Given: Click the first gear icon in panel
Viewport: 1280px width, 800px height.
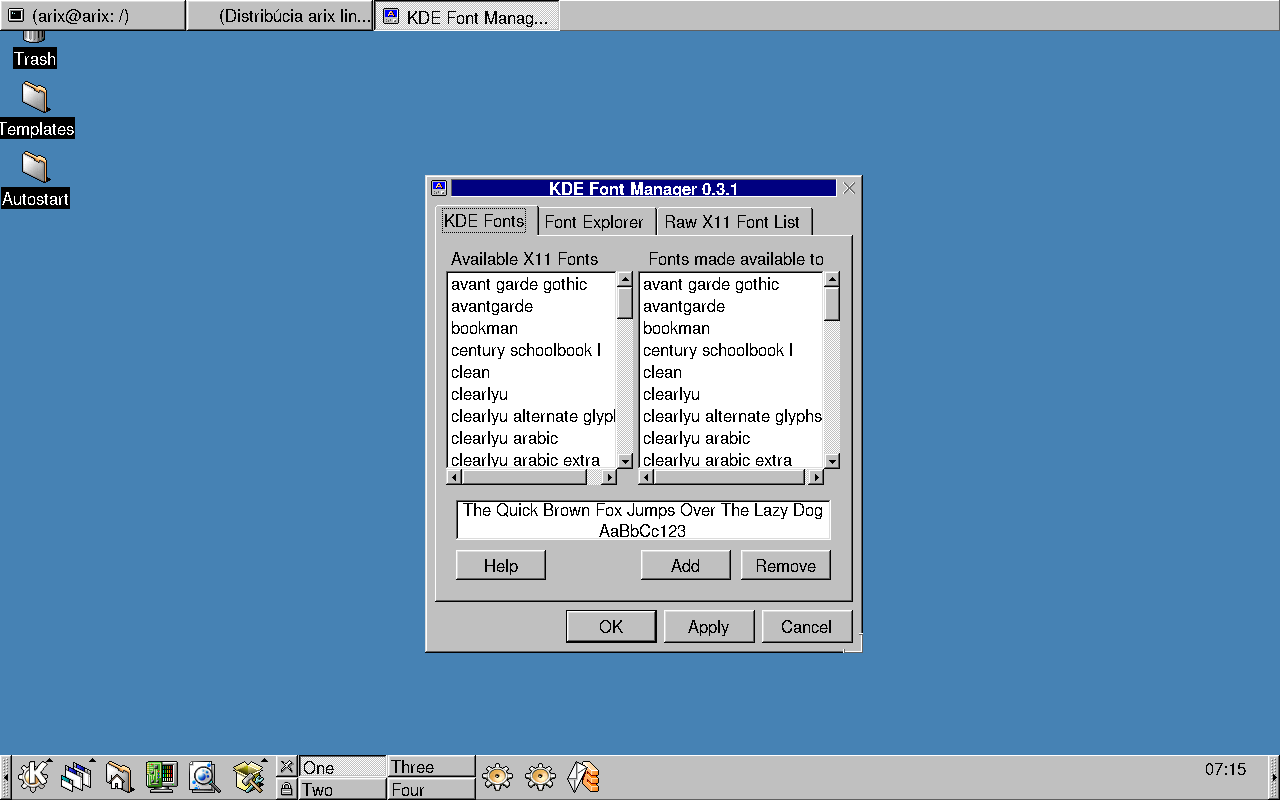Looking at the screenshot, I should point(497,775).
